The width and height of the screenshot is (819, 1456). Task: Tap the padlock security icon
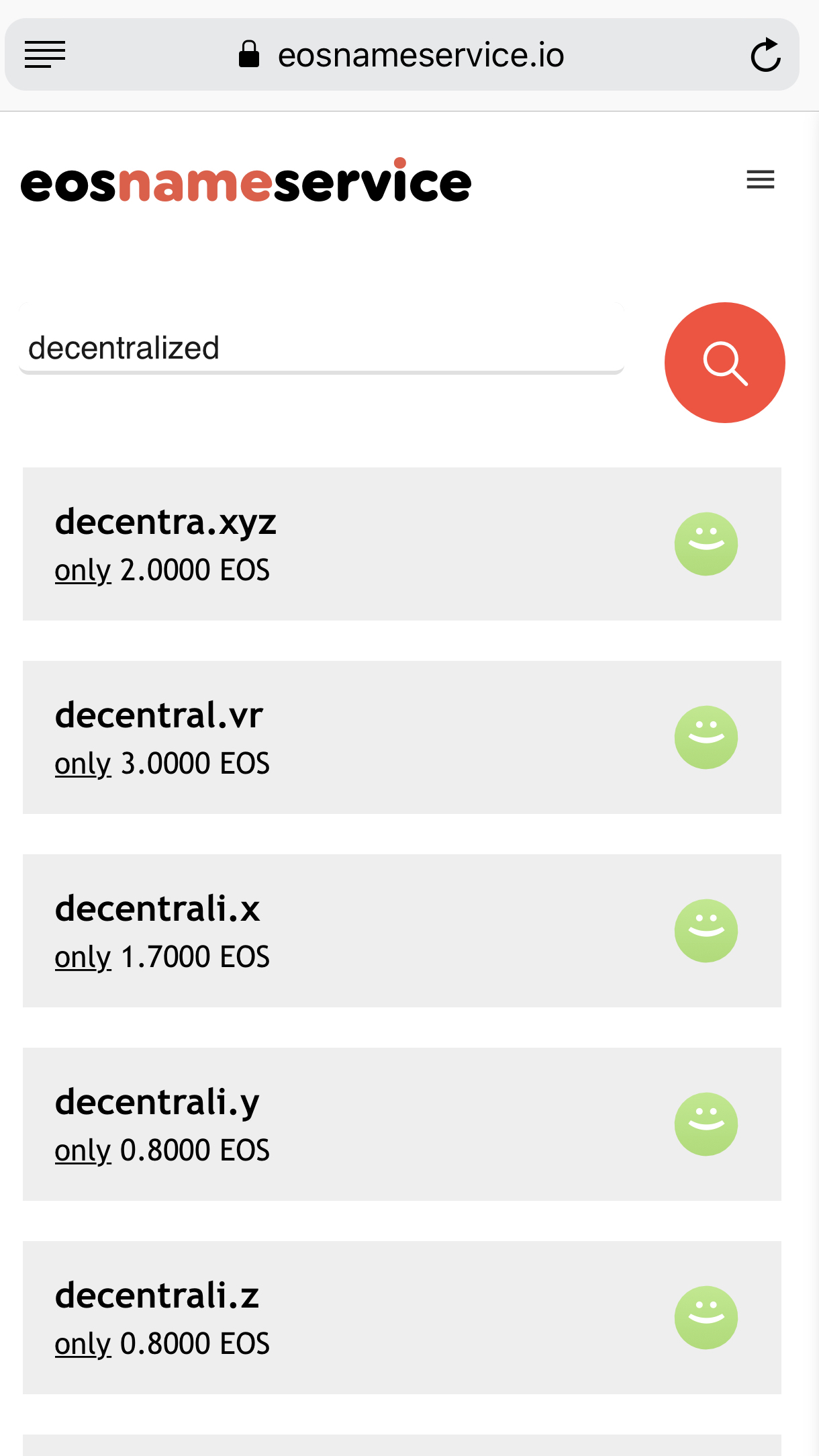click(249, 55)
